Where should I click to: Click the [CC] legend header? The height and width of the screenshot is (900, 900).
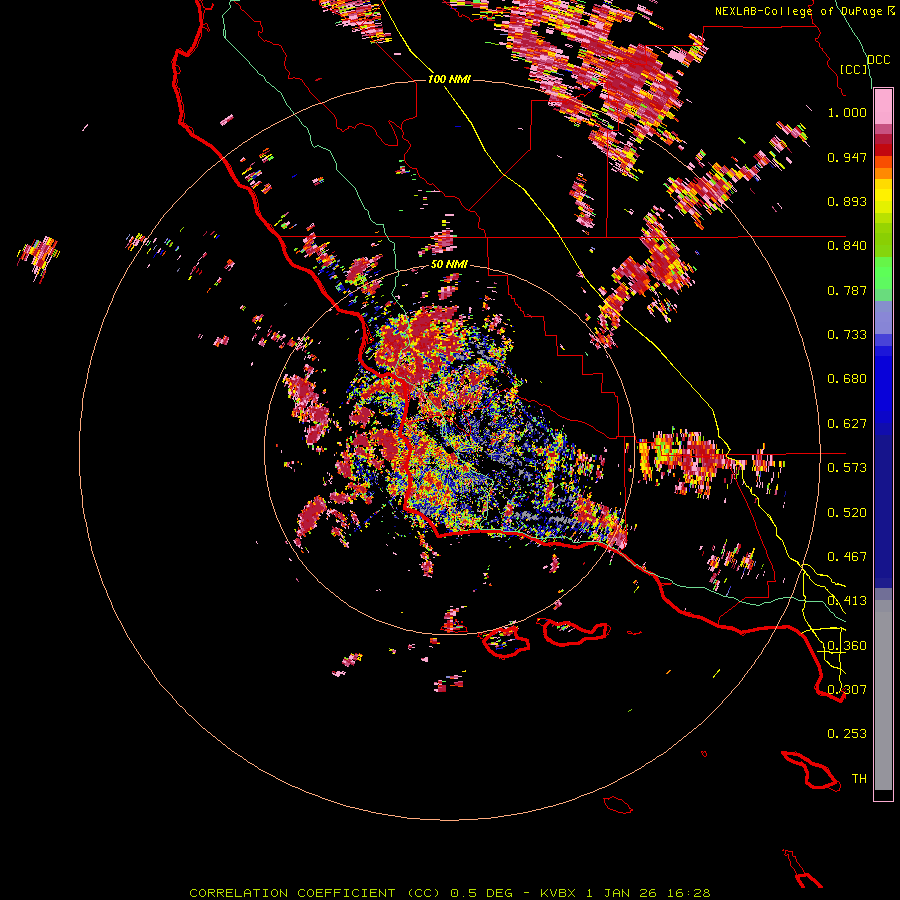tap(854, 69)
